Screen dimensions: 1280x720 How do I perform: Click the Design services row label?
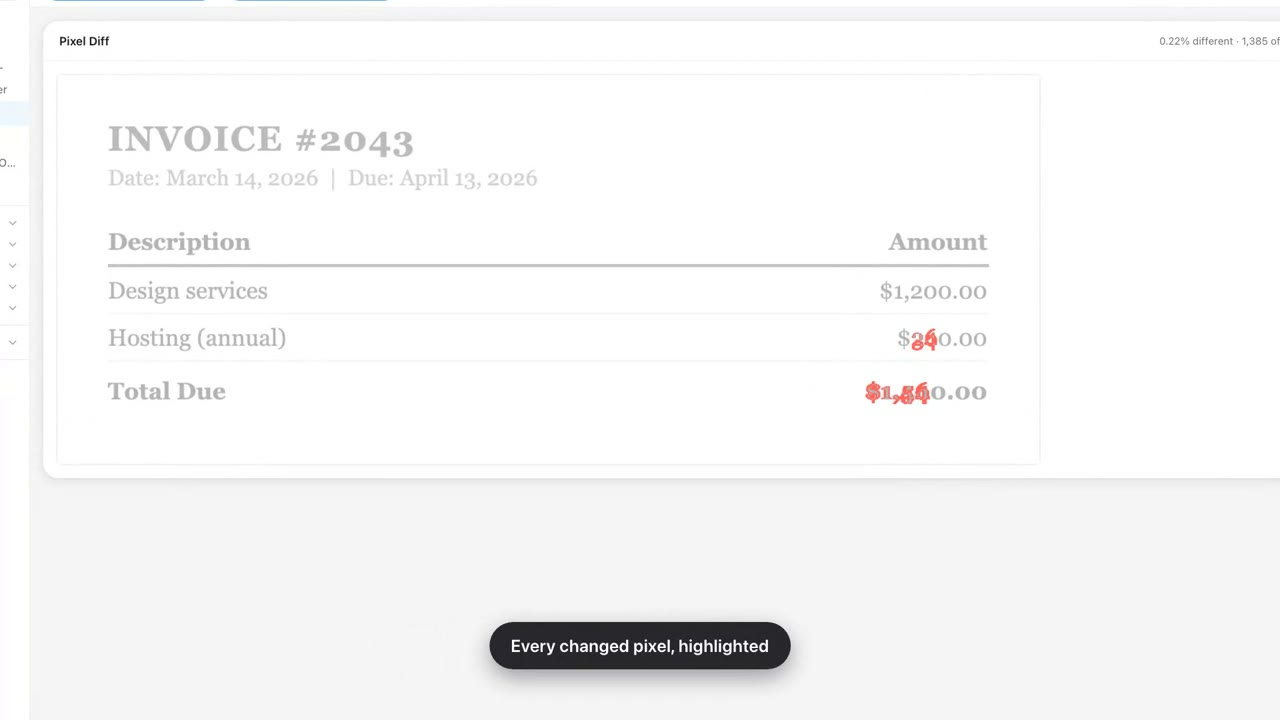click(188, 291)
